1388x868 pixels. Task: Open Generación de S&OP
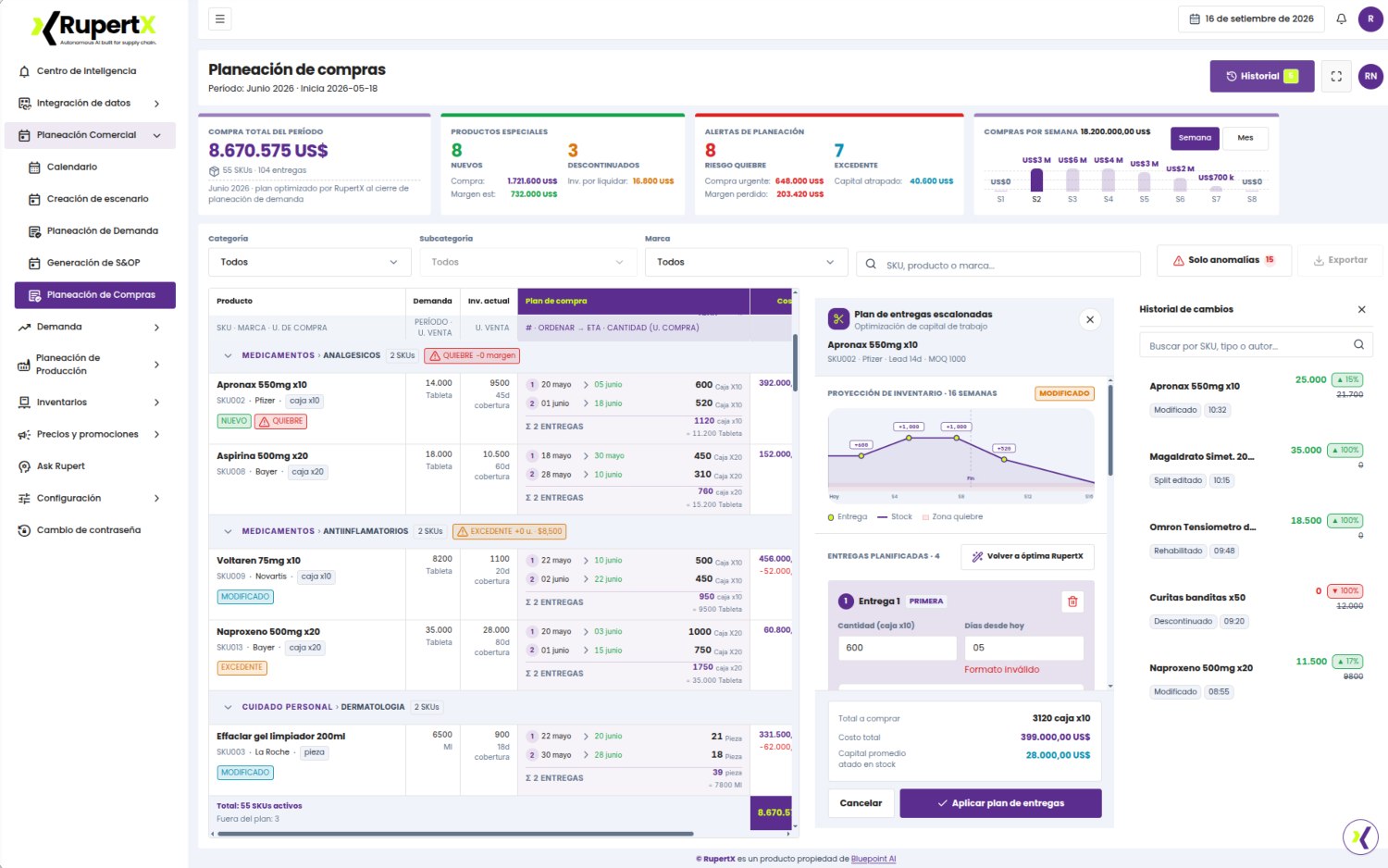[x=95, y=263]
